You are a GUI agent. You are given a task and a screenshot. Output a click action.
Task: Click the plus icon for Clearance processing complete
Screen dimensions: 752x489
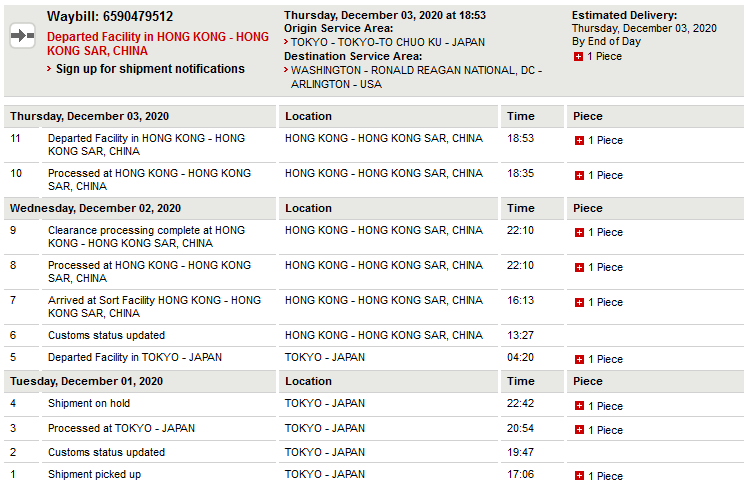[x=579, y=233]
